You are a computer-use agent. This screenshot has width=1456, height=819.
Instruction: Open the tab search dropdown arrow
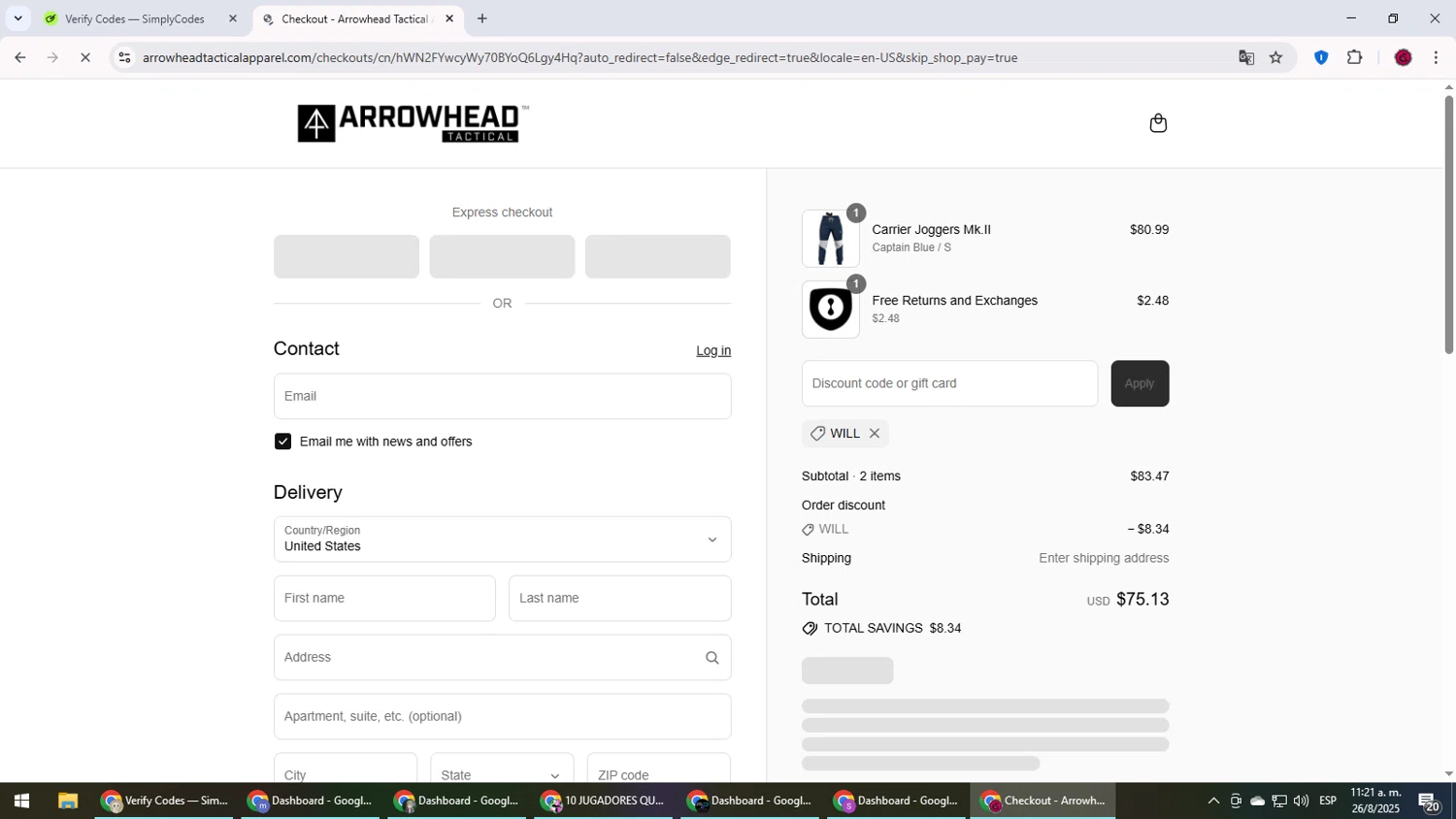[17, 18]
